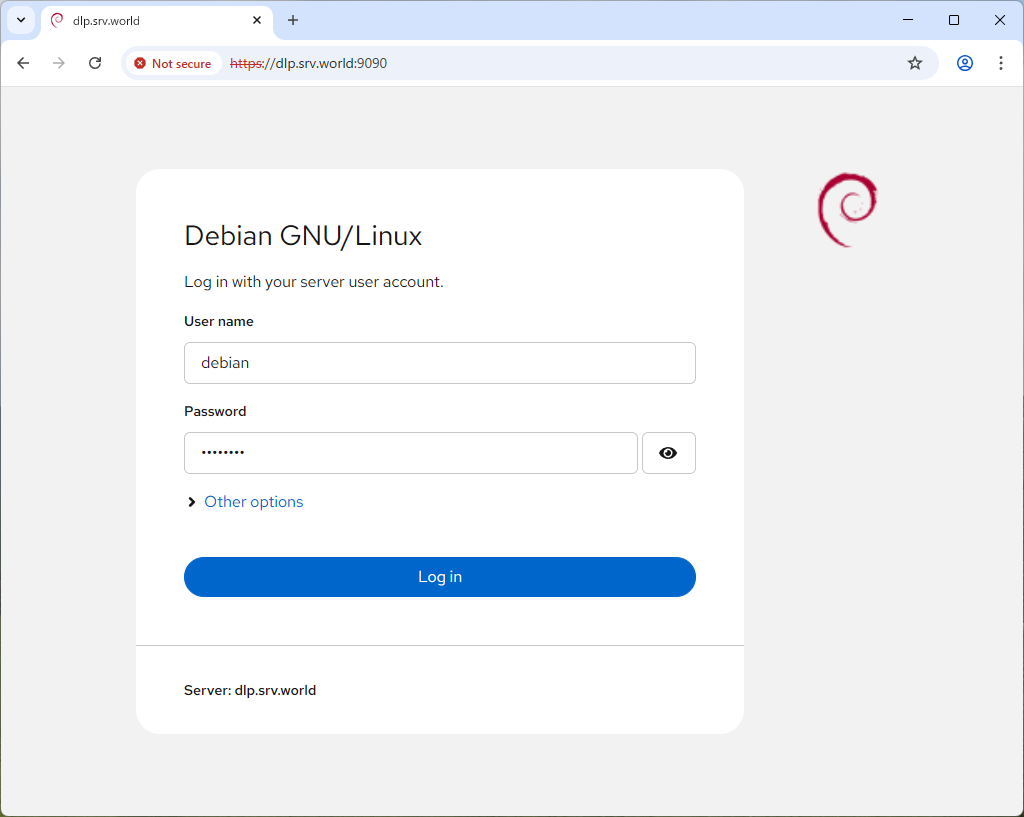Reload the page
The image size is (1024, 817).
pos(95,63)
